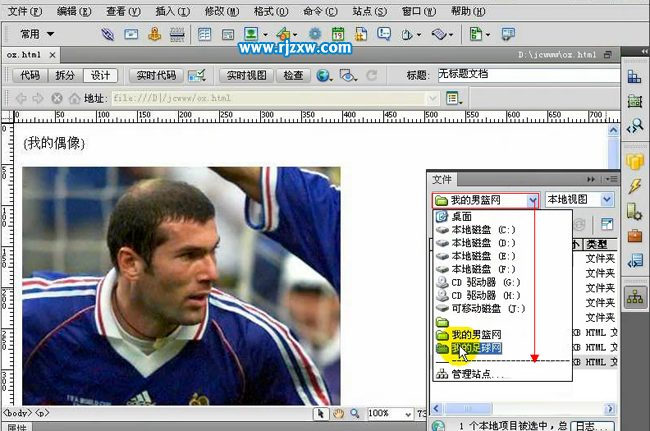Toggle 实时视图 live view

tap(246, 75)
